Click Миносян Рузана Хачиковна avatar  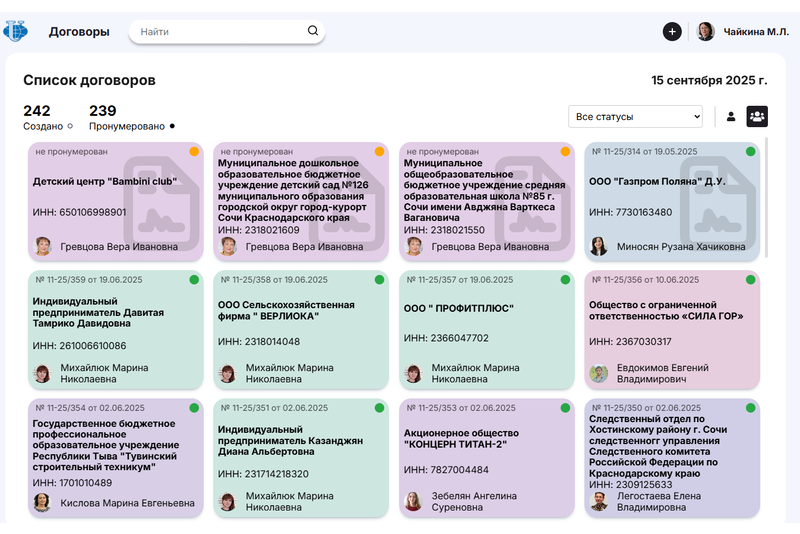tap(598, 246)
